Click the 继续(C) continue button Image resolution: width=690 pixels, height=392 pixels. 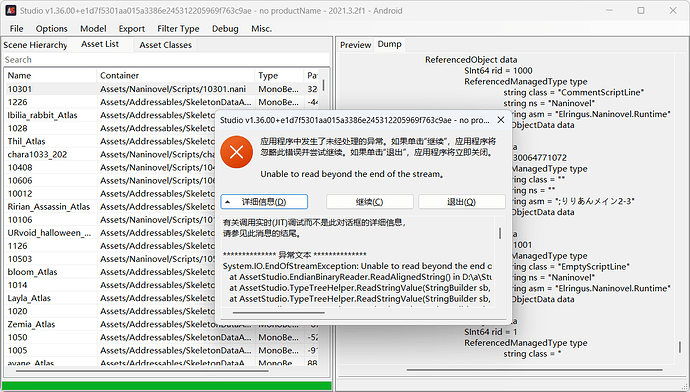(x=370, y=202)
